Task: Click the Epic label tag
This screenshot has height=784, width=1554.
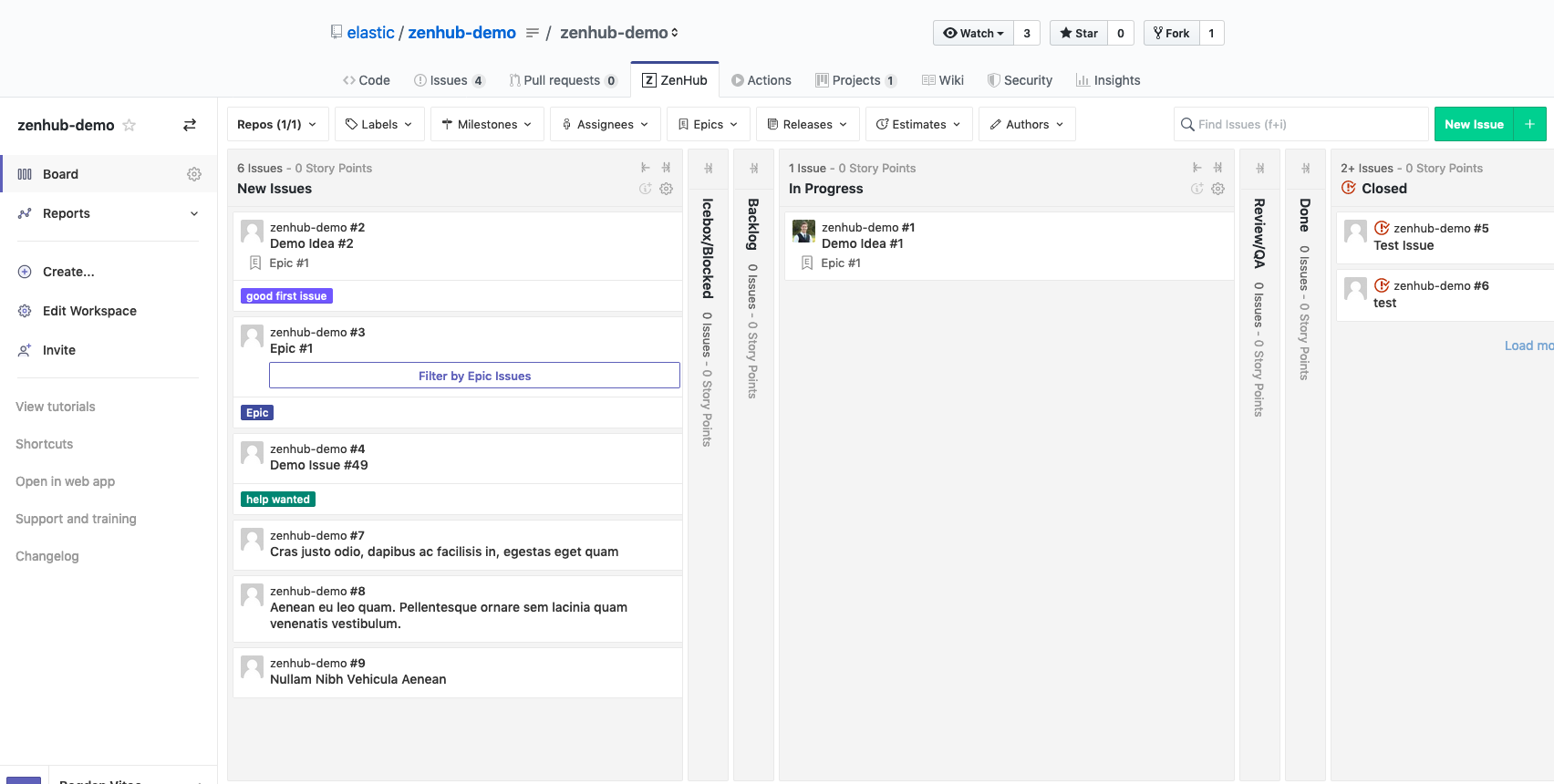Action: click(257, 413)
